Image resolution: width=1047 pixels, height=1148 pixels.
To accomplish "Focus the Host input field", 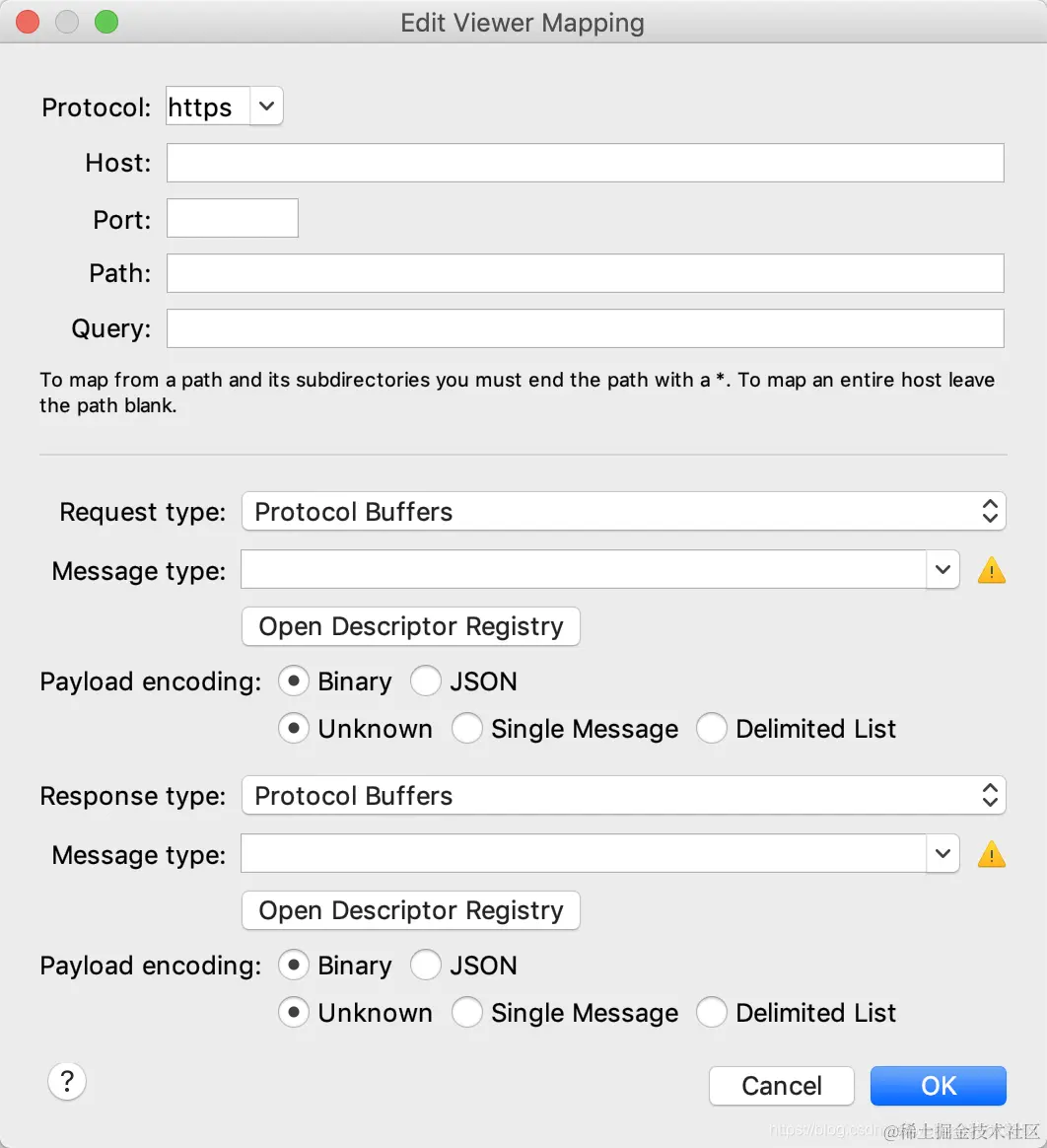I will [x=586, y=163].
